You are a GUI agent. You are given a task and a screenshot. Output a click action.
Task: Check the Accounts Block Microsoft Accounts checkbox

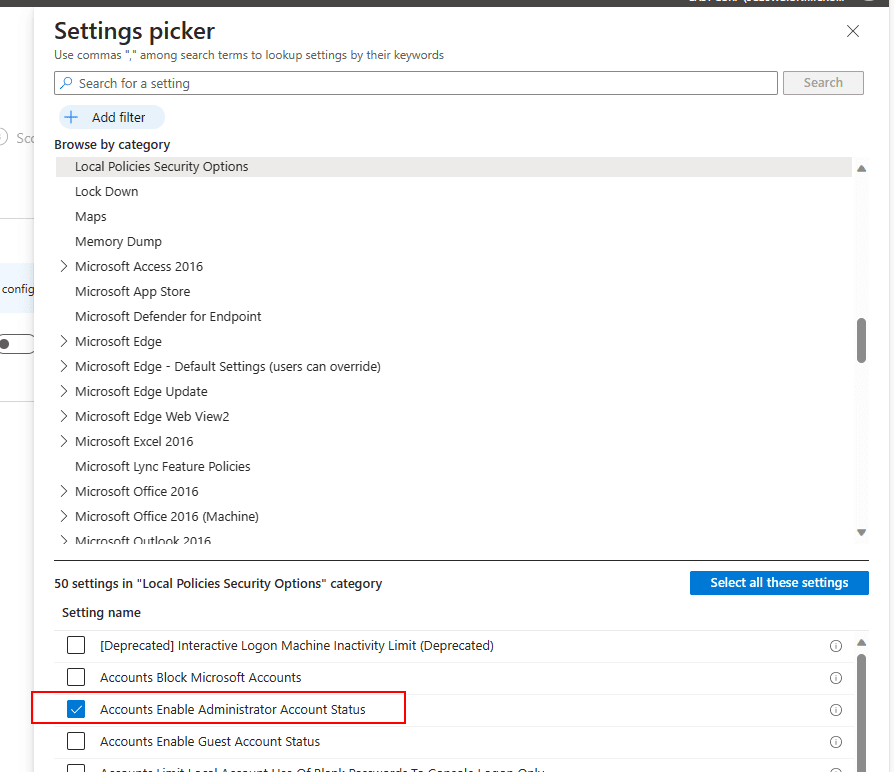coord(76,677)
